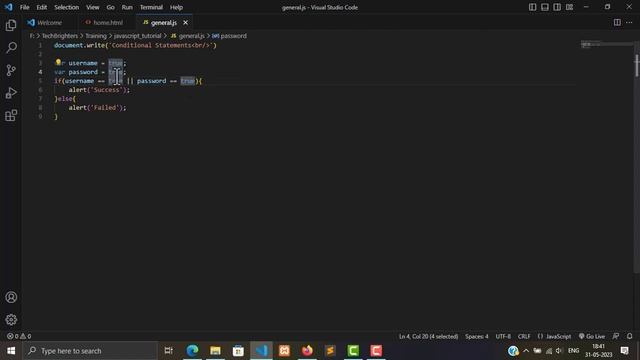Image resolution: width=640 pixels, height=360 pixels.
Task: Toggle Panel layout icon in title bar
Action: 544,7
